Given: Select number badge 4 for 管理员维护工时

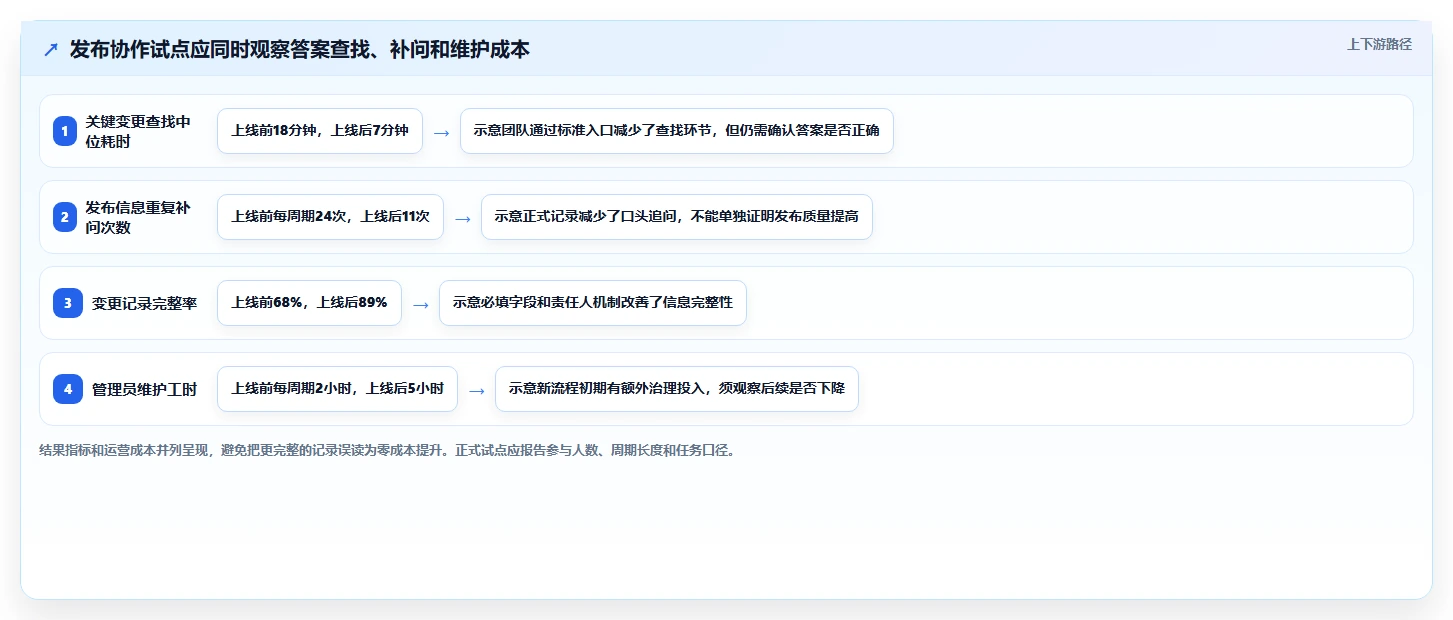Looking at the screenshot, I should click(66, 389).
